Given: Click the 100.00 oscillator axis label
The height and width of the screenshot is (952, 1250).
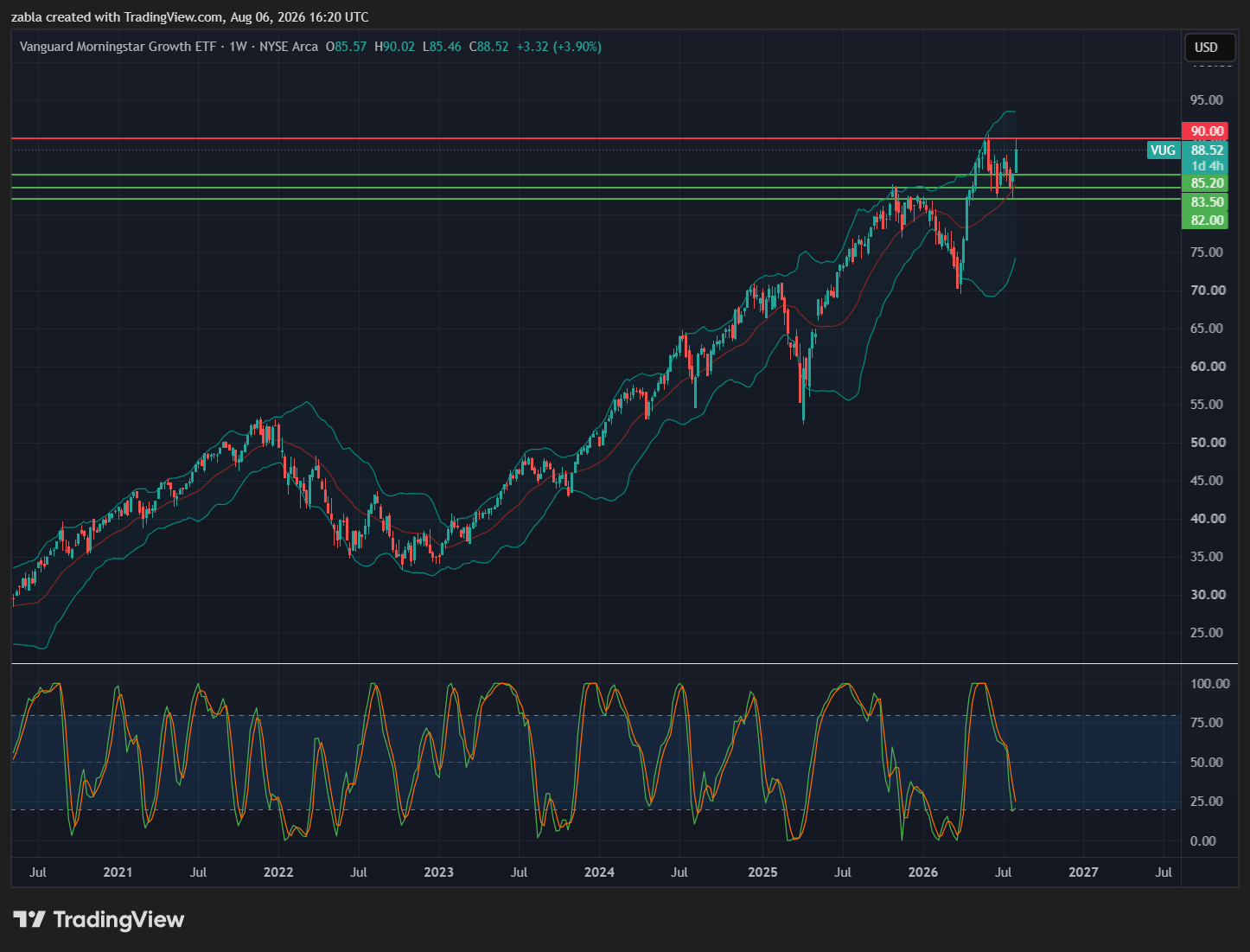Looking at the screenshot, I should click(1209, 684).
